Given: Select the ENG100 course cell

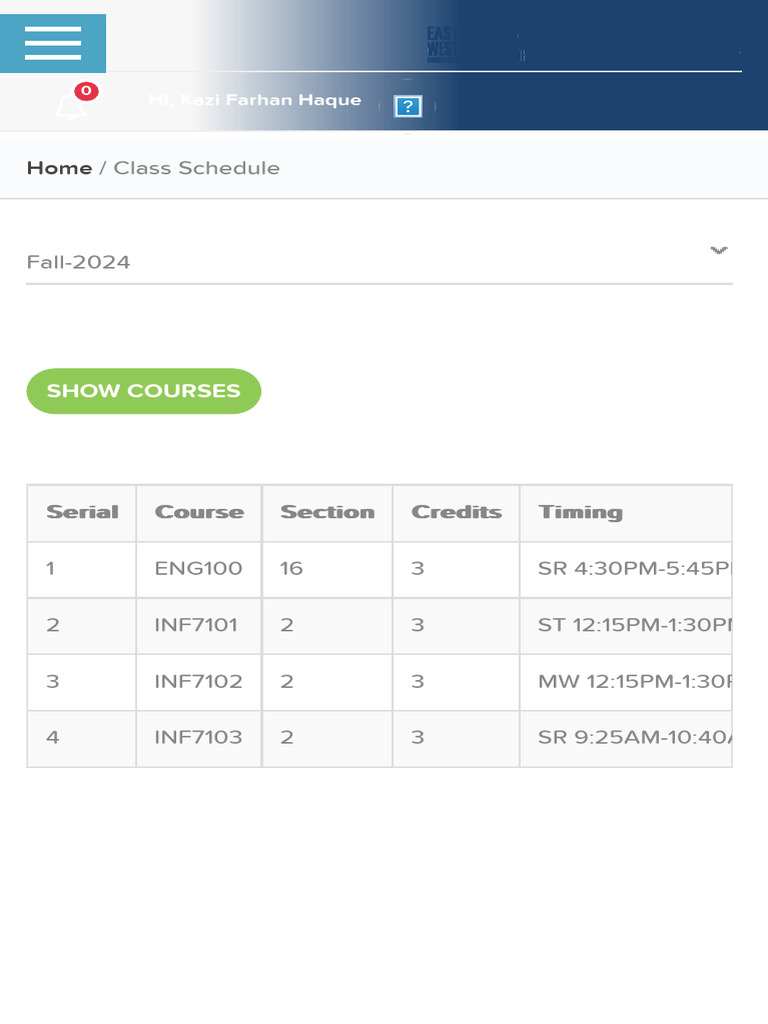Looking at the screenshot, I should [198, 569].
